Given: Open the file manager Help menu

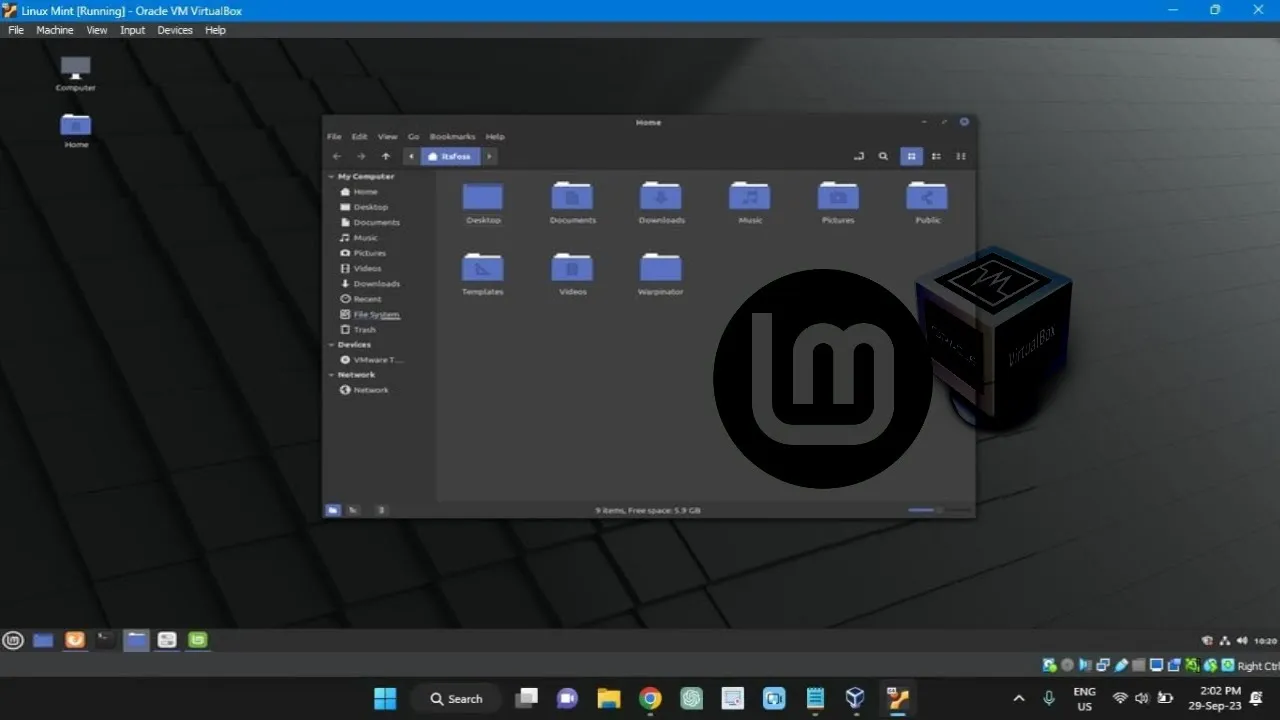Looking at the screenshot, I should 495,136.
